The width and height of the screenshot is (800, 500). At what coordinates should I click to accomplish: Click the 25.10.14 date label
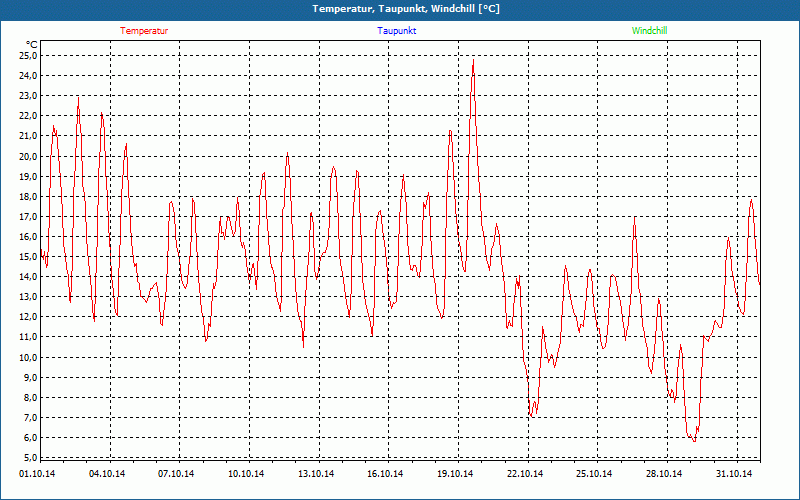tap(594, 474)
